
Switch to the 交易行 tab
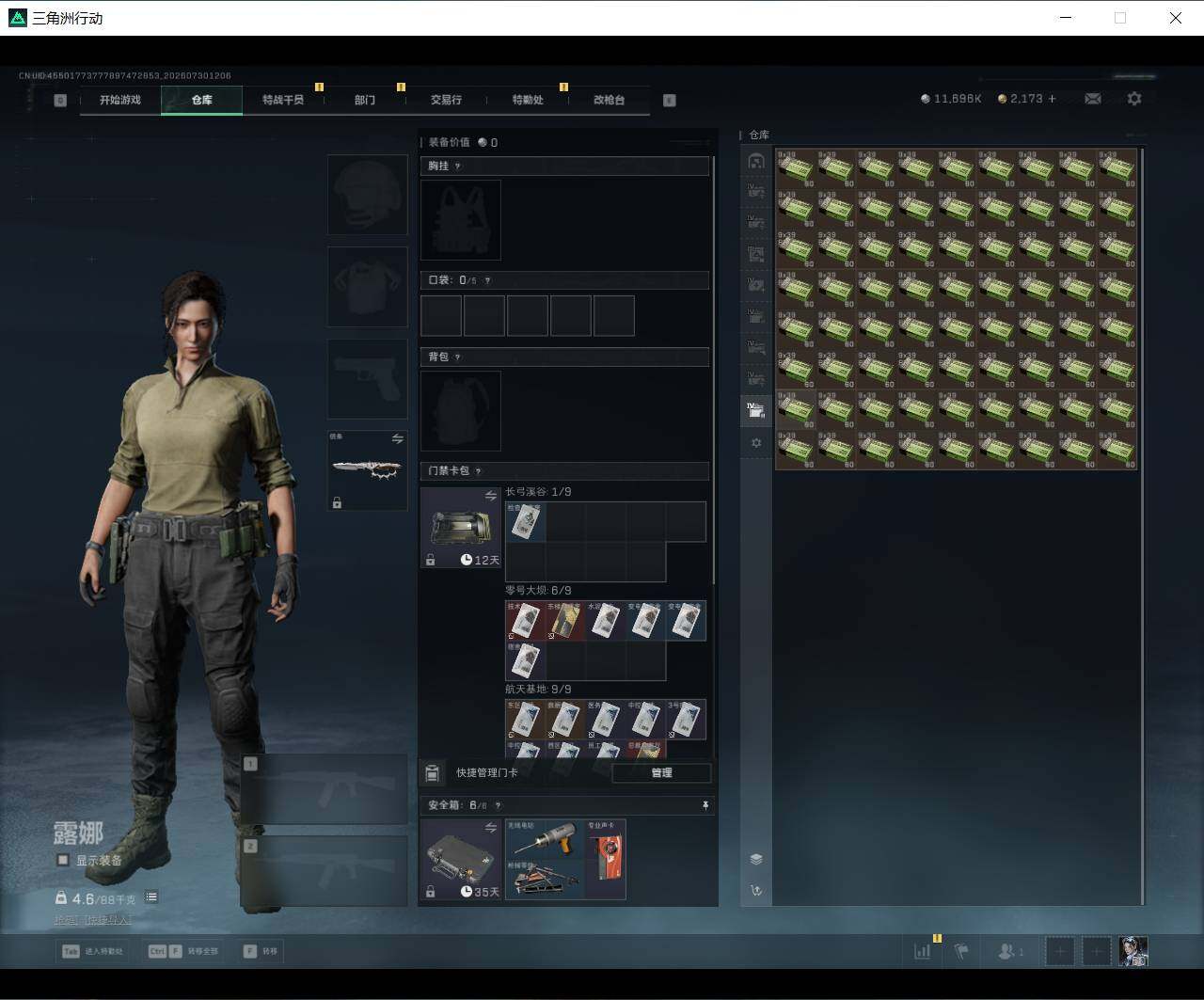(x=446, y=100)
